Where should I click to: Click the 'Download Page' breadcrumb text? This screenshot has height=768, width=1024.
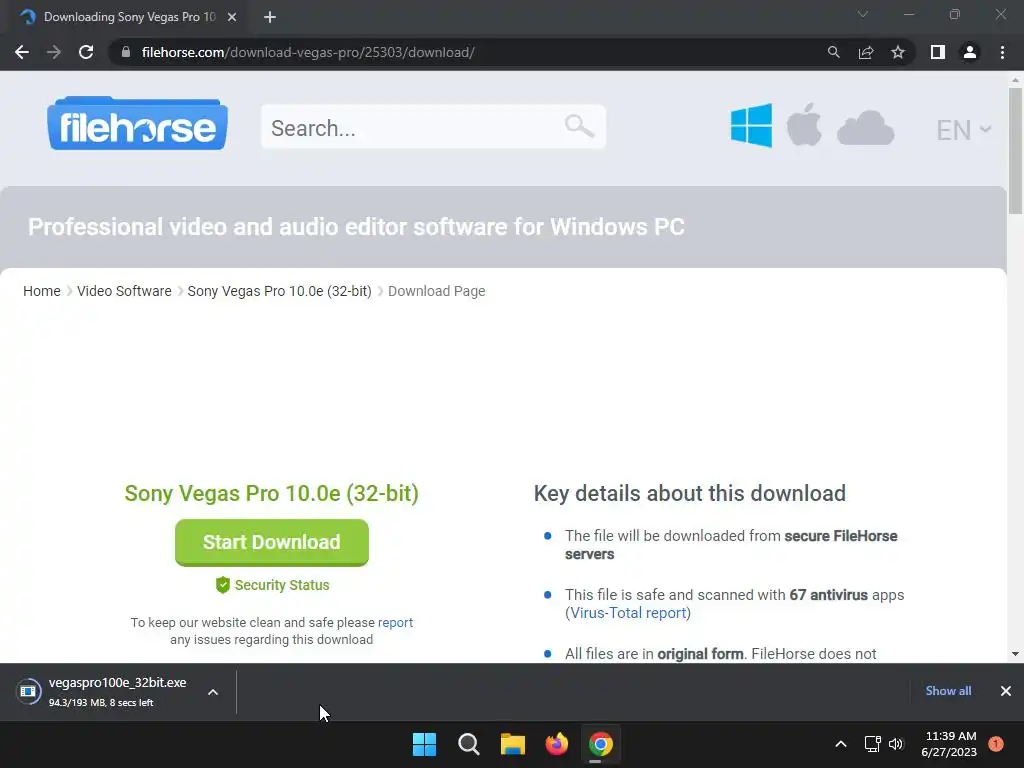pos(436,291)
